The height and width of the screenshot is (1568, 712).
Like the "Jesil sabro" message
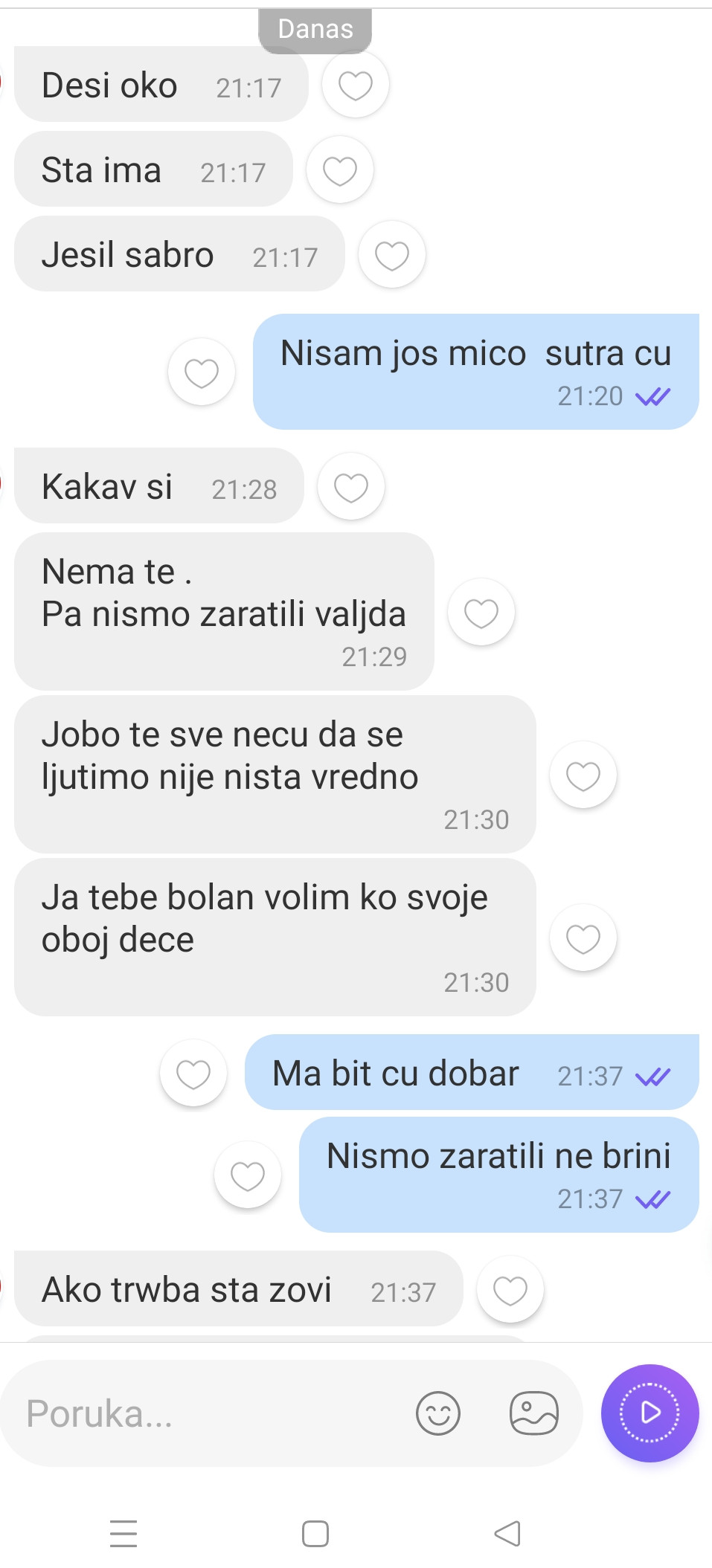coord(392,255)
